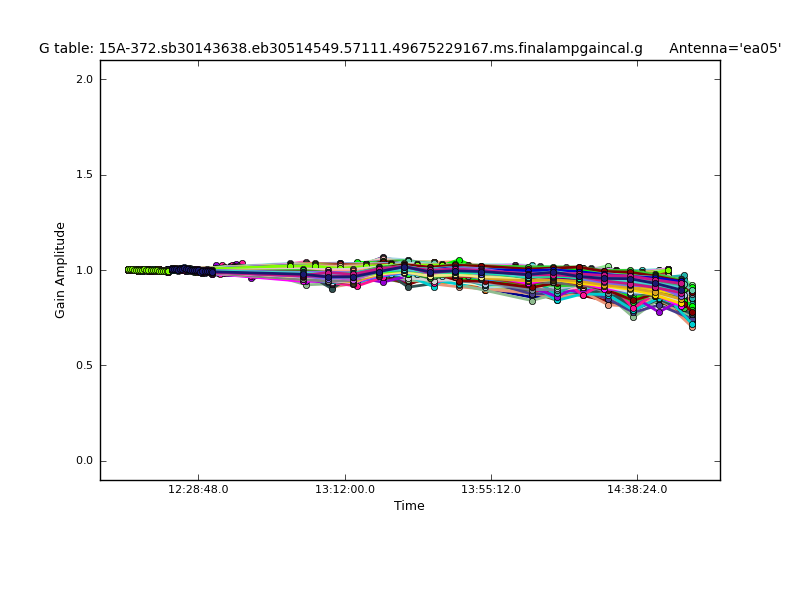Select the 13:12:00.0 time tick label
This screenshot has height=600, width=800.
click(345, 490)
